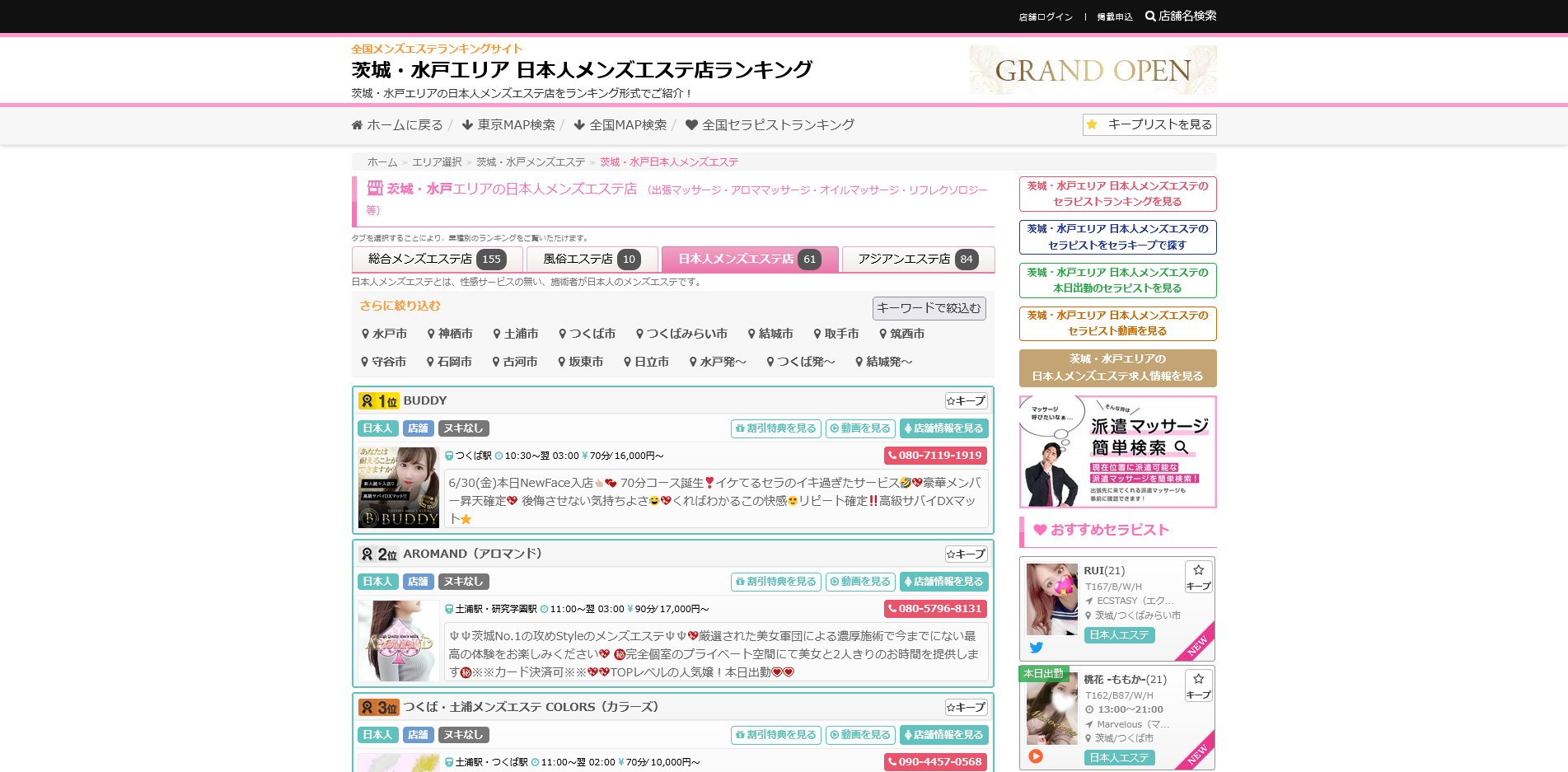Open 日本人メンズエステ求人情報を見る button

pyautogui.click(x=1117, y=368)
